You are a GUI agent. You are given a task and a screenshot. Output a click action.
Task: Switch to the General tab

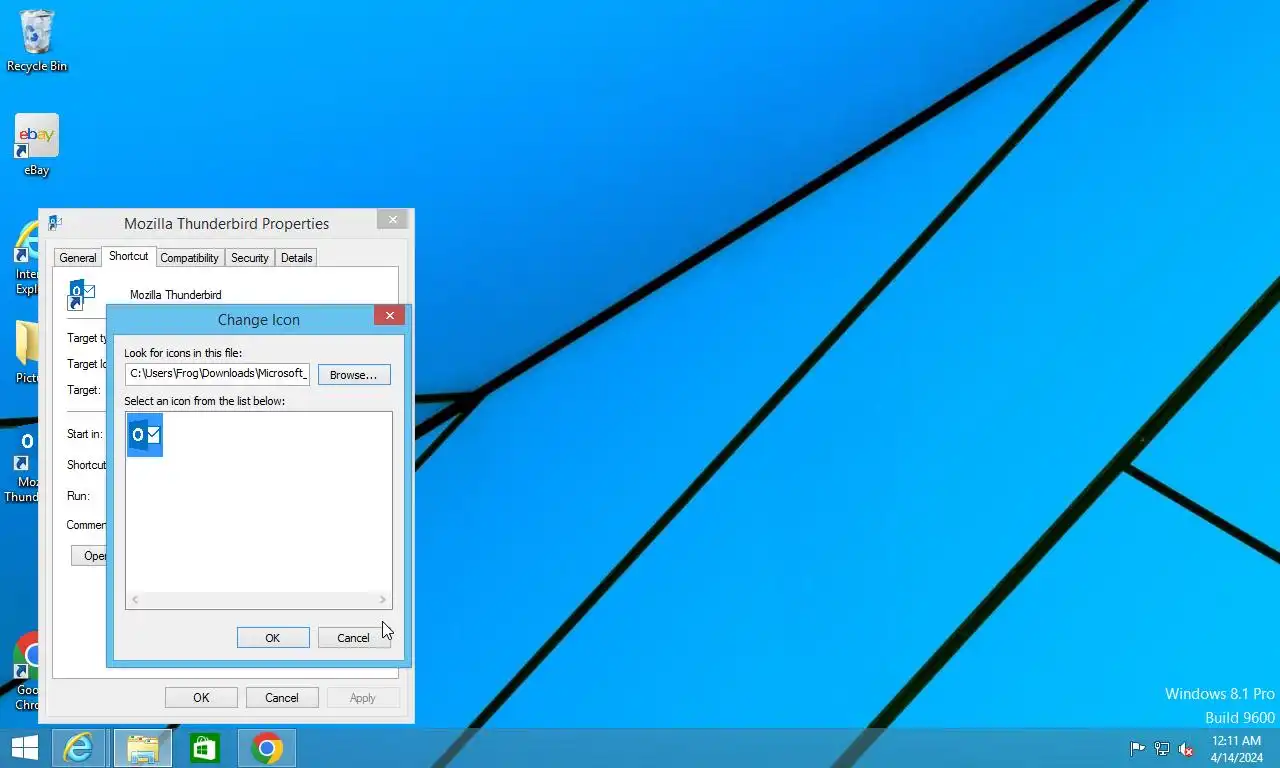tap(78, 258)
